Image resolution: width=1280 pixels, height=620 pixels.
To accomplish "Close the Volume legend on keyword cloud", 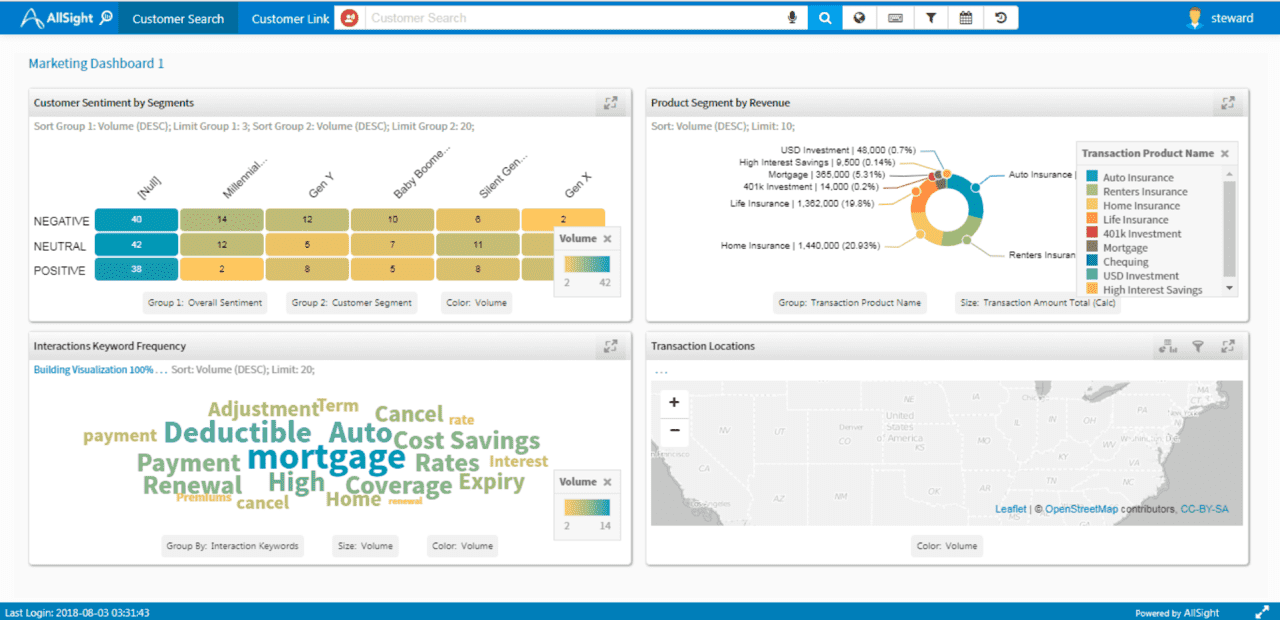I will (x=607, y=482).
